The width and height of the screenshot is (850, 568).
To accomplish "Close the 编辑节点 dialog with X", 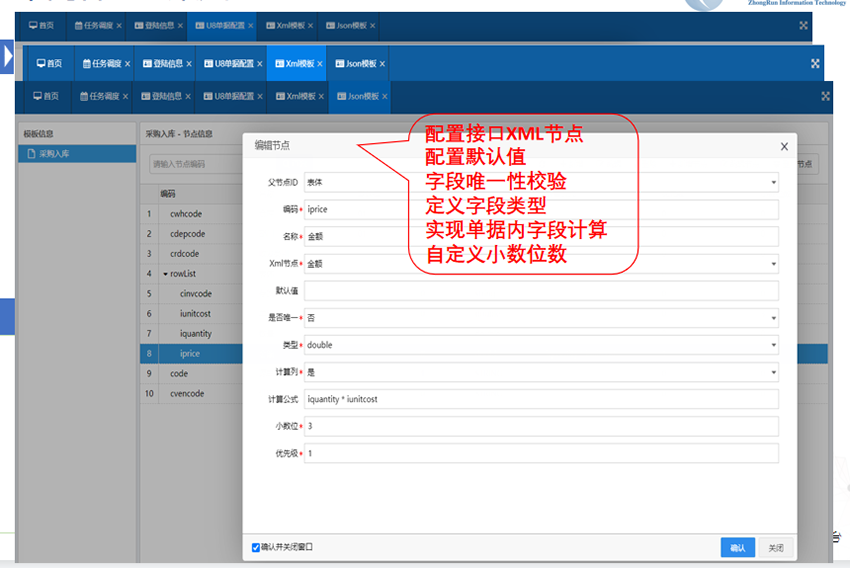I will pyautogui.click(x=784, y=147).
